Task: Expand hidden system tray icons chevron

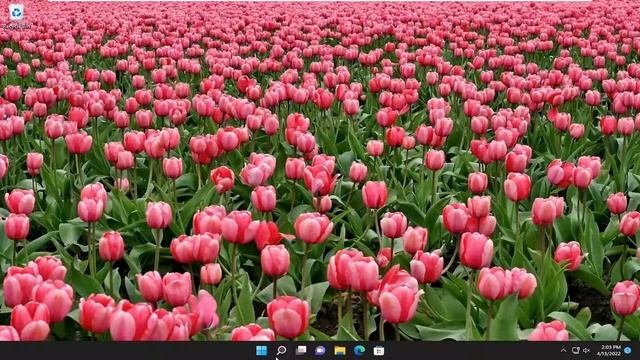Action: tap(563, 351)
